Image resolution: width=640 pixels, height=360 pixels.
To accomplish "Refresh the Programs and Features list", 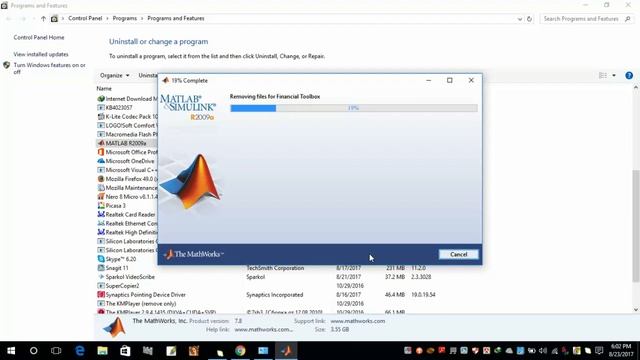I will tap(529, 19).
